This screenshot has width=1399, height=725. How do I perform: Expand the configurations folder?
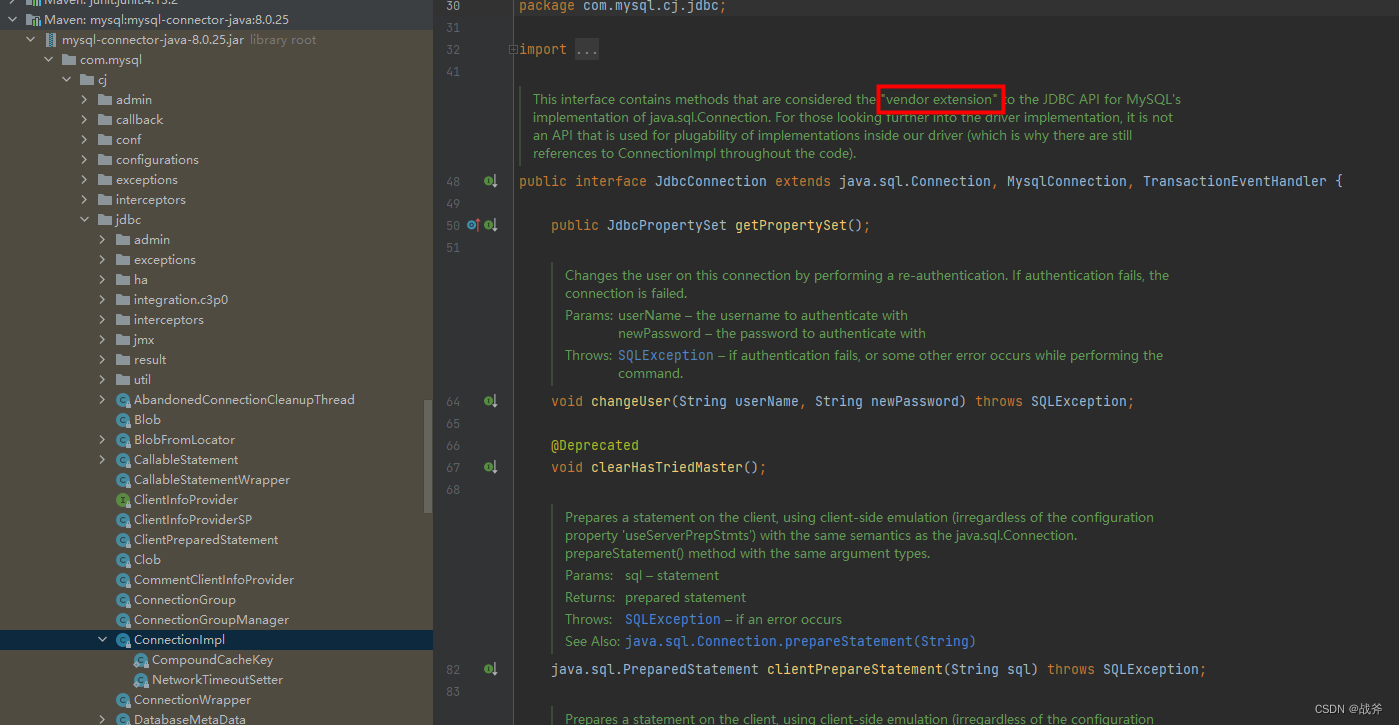point(85,160)
